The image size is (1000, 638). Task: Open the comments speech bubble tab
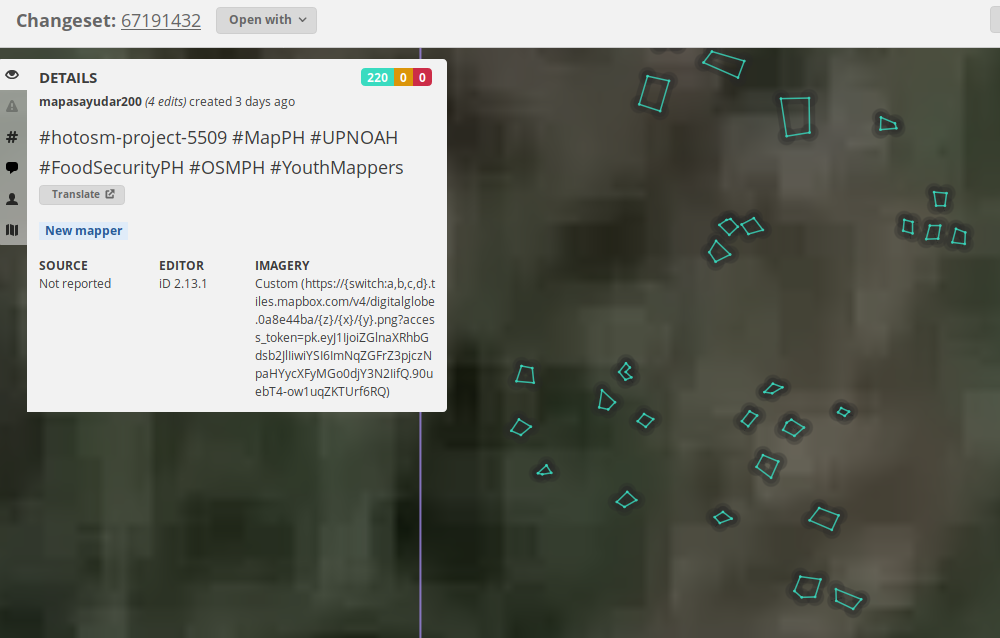[12, 168]
